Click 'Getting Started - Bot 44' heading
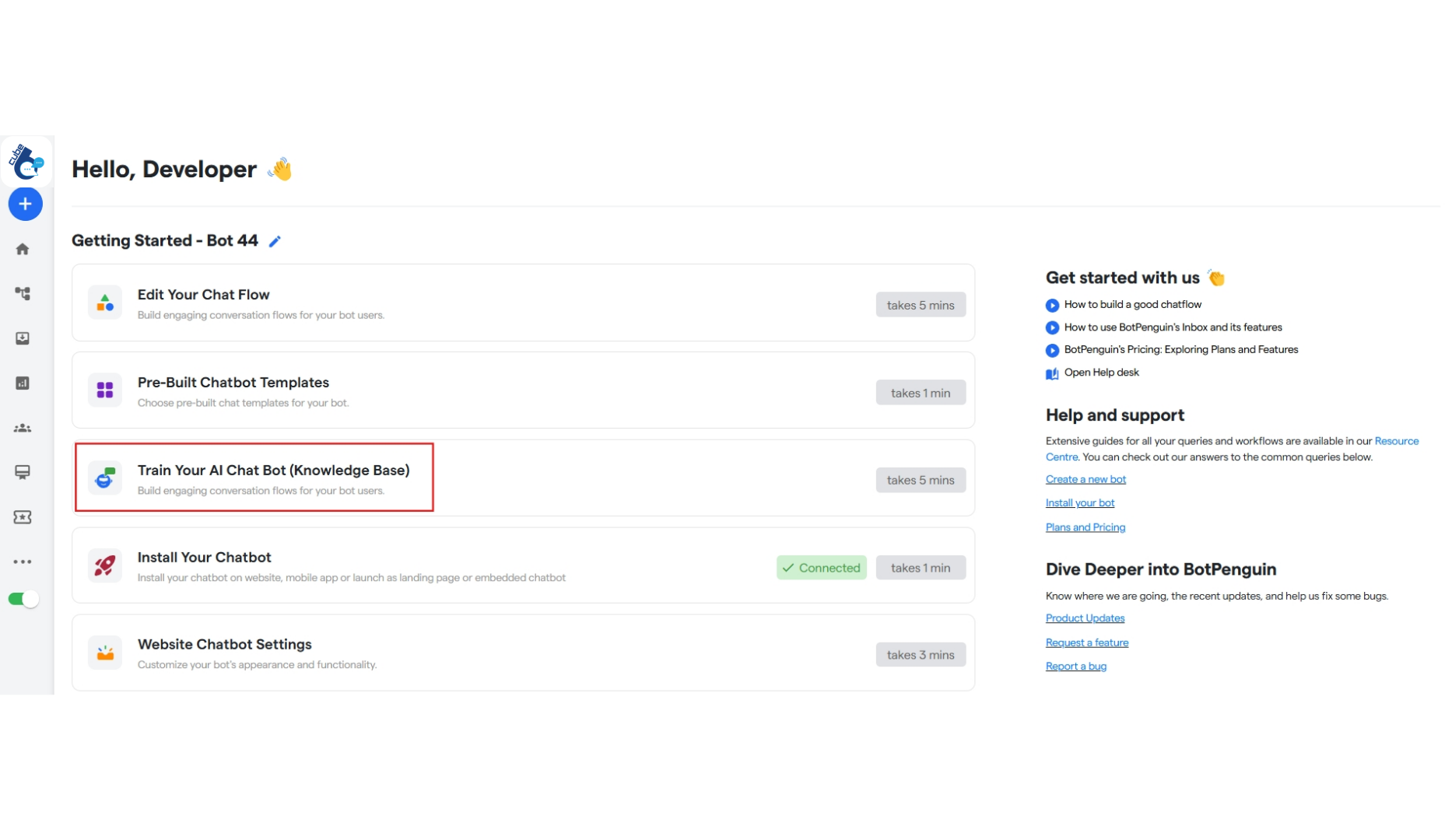This screenshot has height=840, width=1452. coord(165,240)
